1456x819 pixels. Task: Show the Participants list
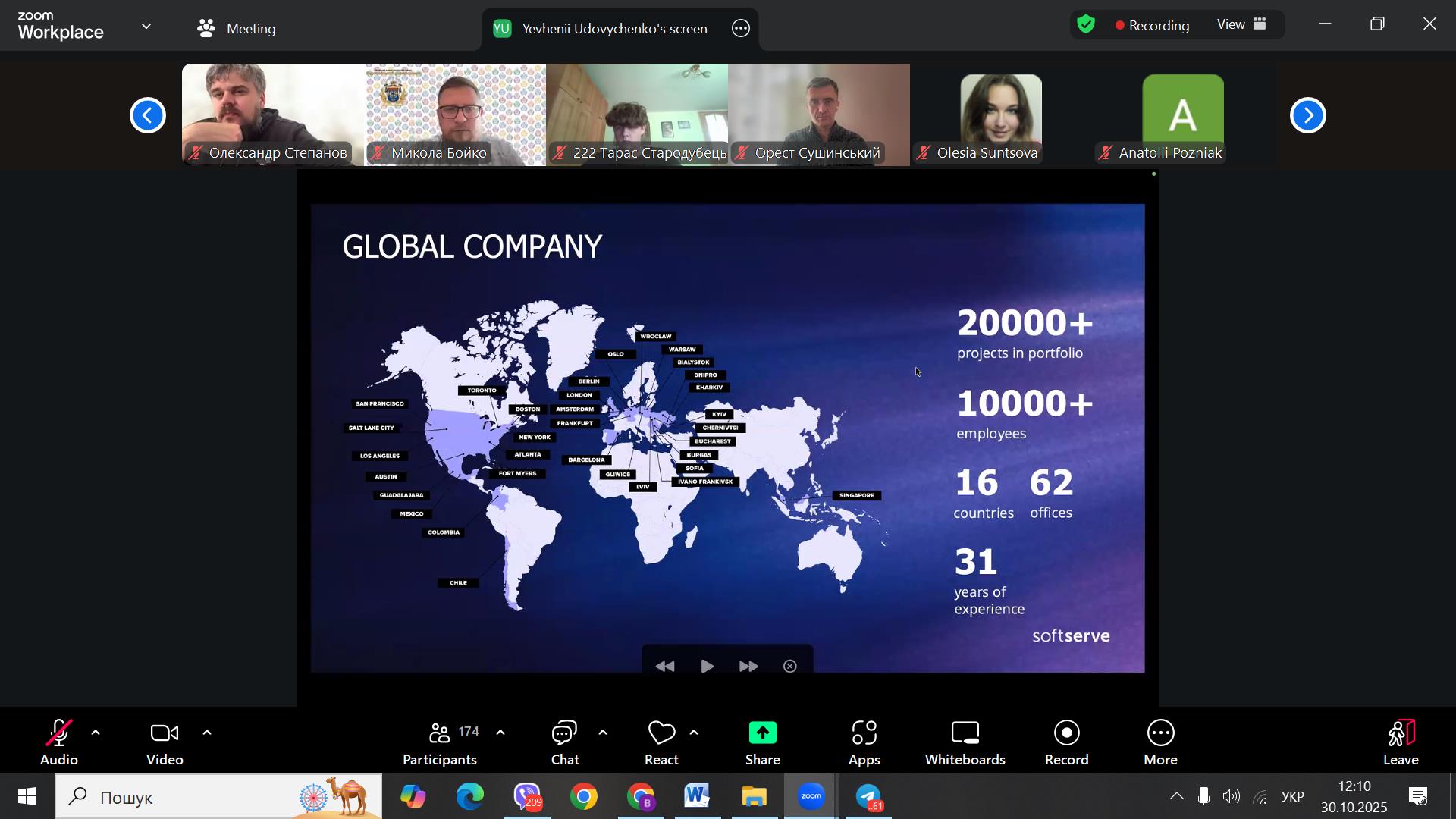[441, 742]
